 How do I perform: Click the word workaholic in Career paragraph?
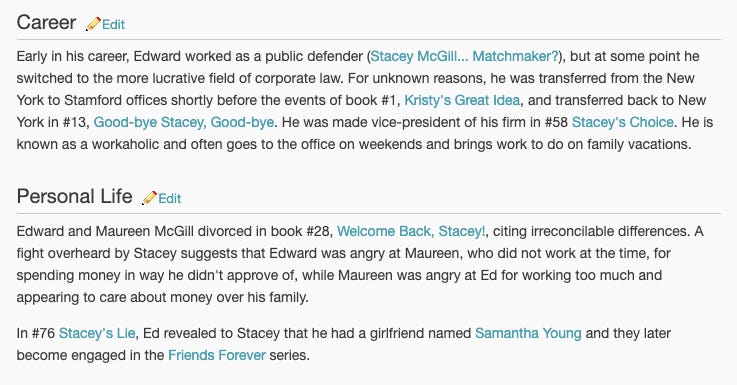(x=126, y=144)
